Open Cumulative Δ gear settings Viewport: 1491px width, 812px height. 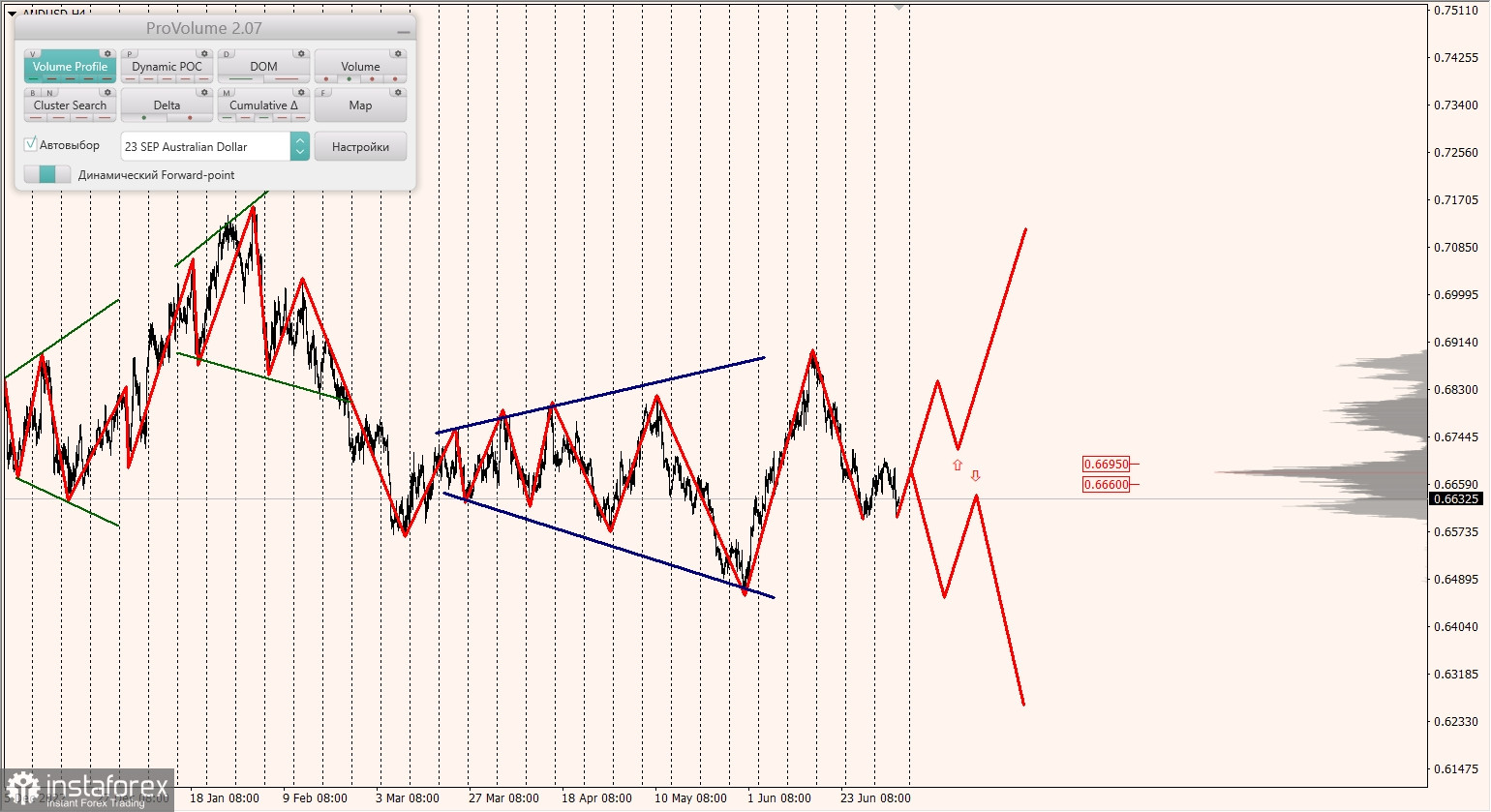click(x=301, y=92)
